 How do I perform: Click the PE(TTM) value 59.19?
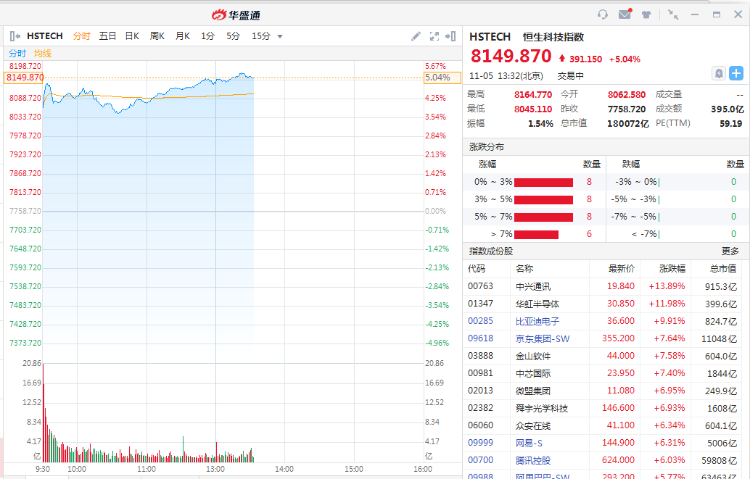tap(731, 123)
